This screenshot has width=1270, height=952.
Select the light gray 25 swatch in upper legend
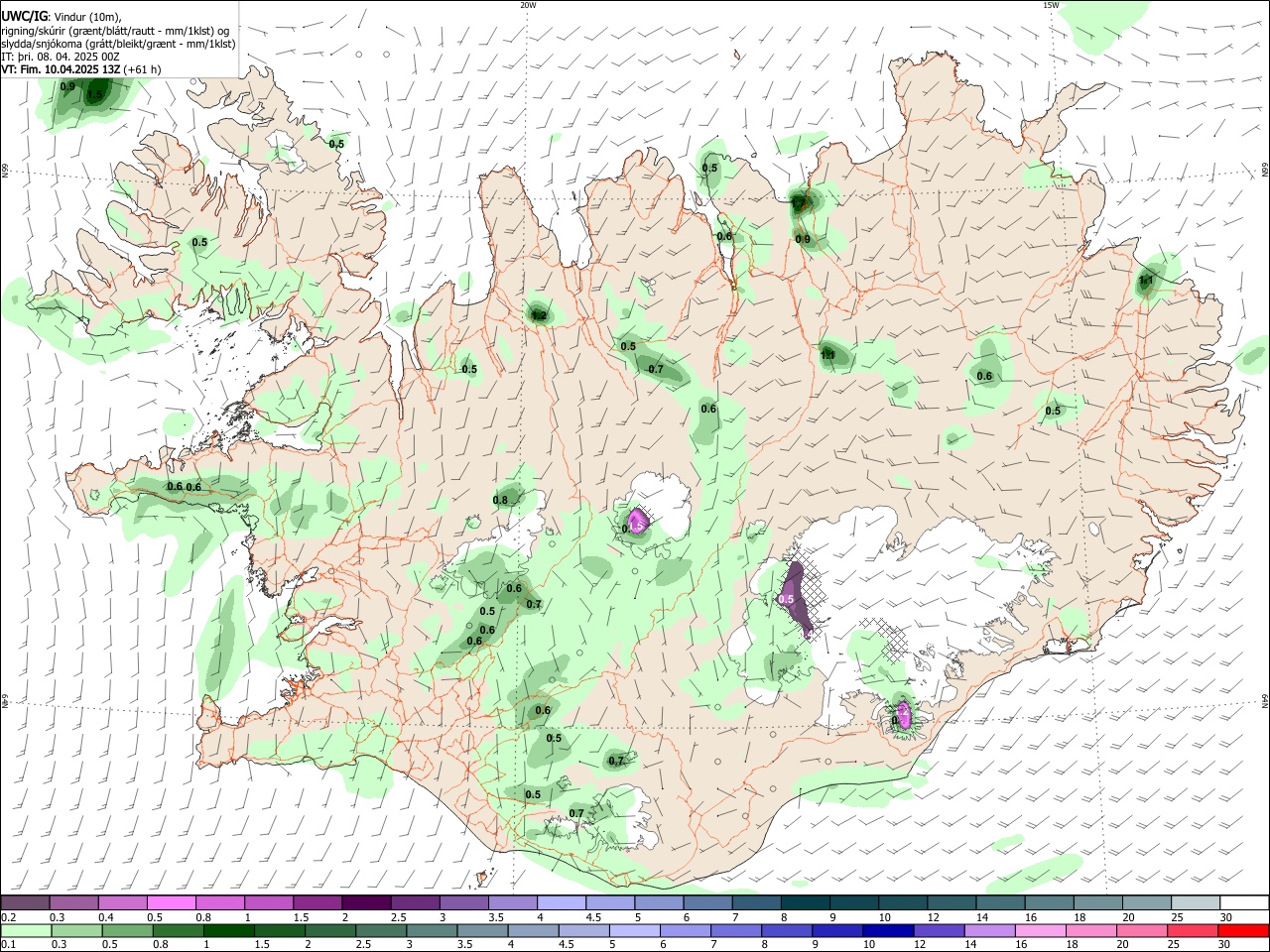tap(1197, 903)
